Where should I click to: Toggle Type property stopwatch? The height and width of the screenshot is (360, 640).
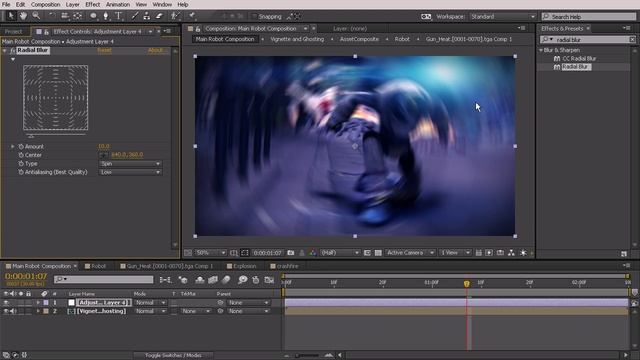21,163
